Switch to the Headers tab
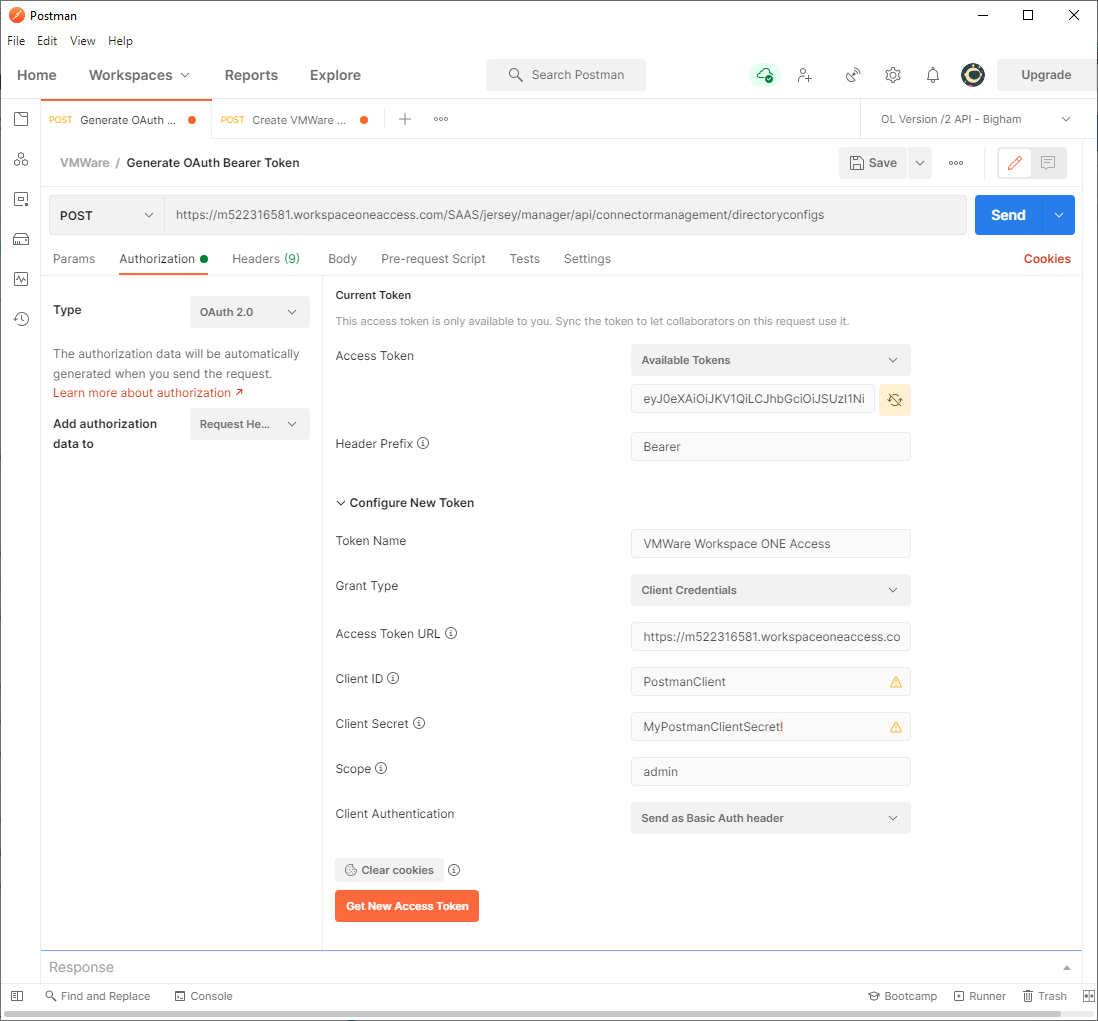1098x1021 pixels. point(265,259)
